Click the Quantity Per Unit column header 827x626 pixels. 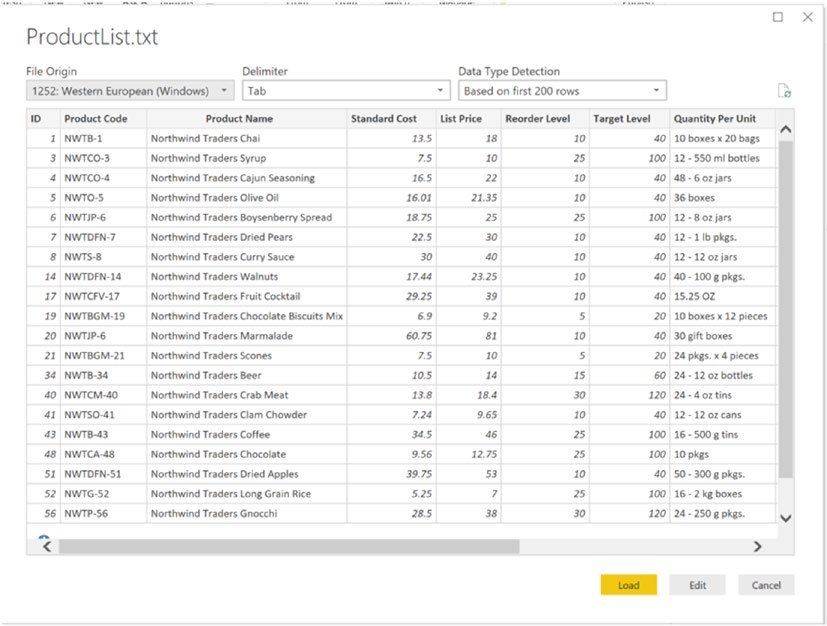tap(723, 119)
